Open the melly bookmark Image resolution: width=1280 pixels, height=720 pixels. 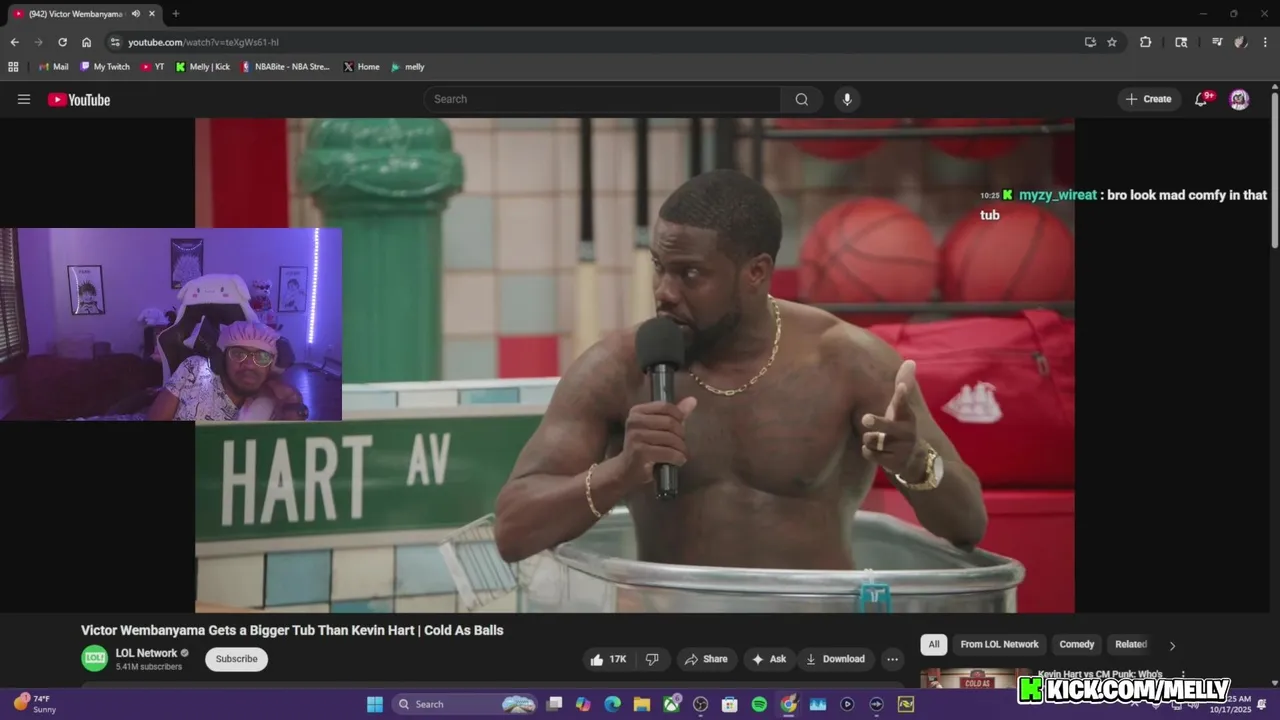point(408,67)
